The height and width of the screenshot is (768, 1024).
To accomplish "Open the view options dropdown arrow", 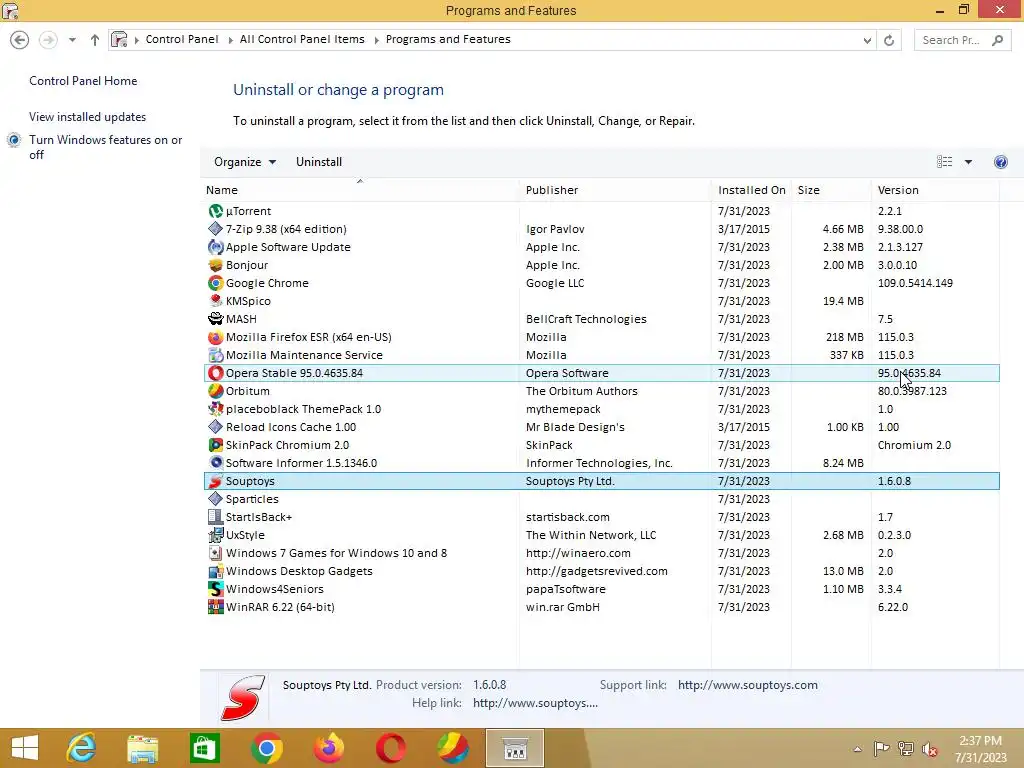I will pos(968,162).
